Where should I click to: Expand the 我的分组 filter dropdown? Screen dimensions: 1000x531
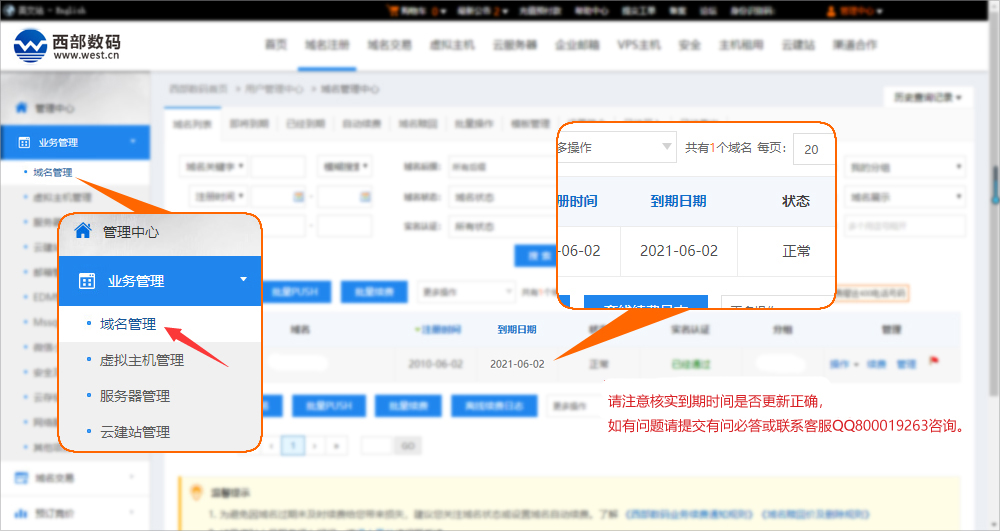904,167
